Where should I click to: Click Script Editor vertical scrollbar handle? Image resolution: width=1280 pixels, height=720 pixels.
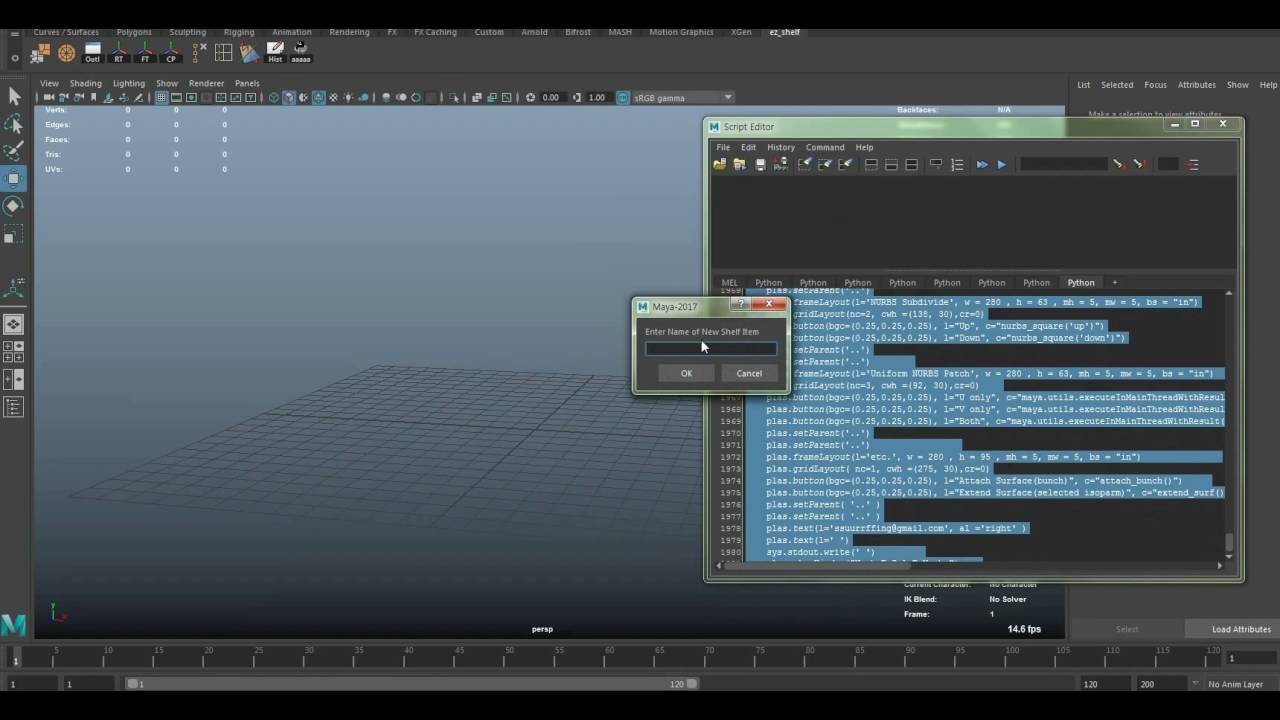pos(1229,542)
